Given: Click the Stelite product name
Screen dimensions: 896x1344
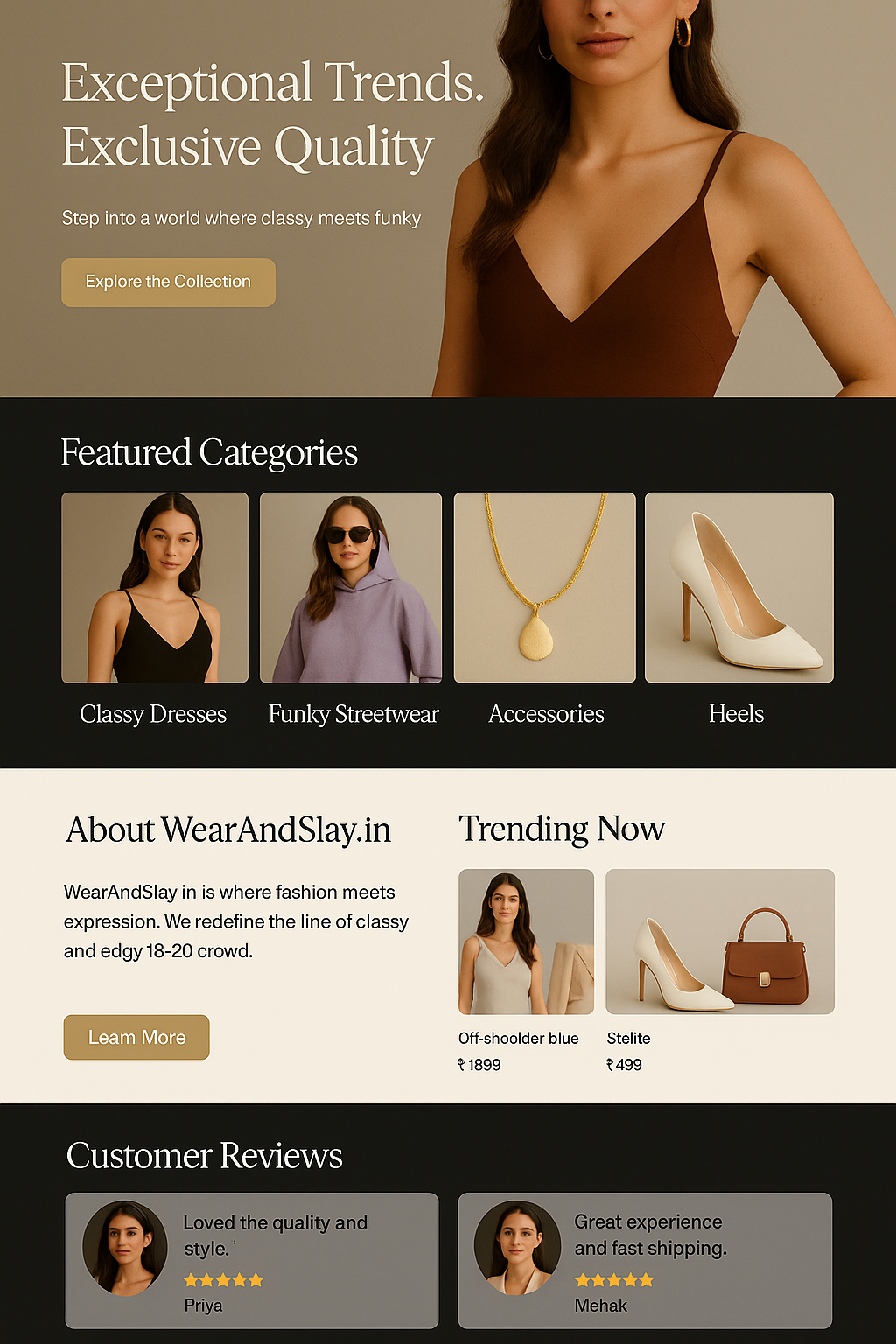Looking at the screenshot, I should click(628, 1038).
